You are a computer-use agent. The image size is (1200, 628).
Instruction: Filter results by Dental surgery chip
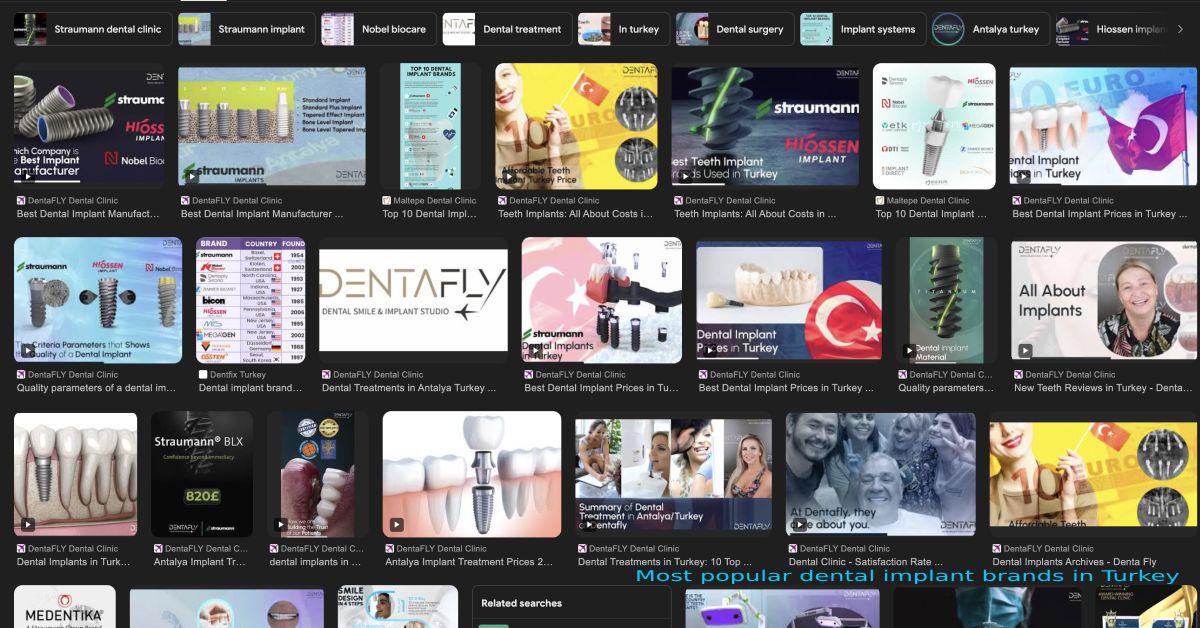point(735,29)
